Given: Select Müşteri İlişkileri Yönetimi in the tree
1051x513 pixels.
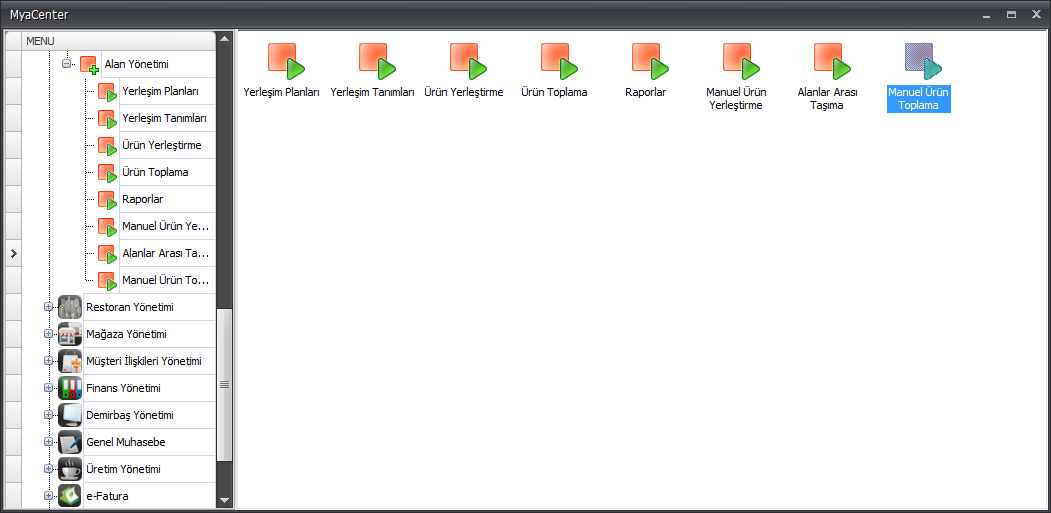Looking at the screenshot, I should click(x=144, y=361).
